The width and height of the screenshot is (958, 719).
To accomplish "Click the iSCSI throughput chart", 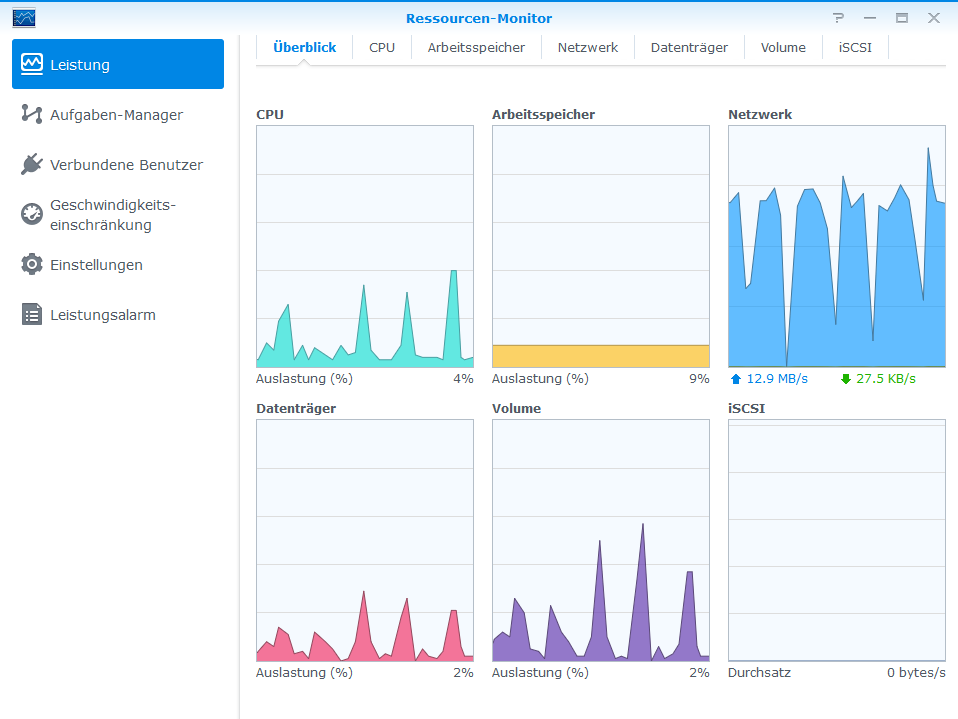I will [837, 540].
